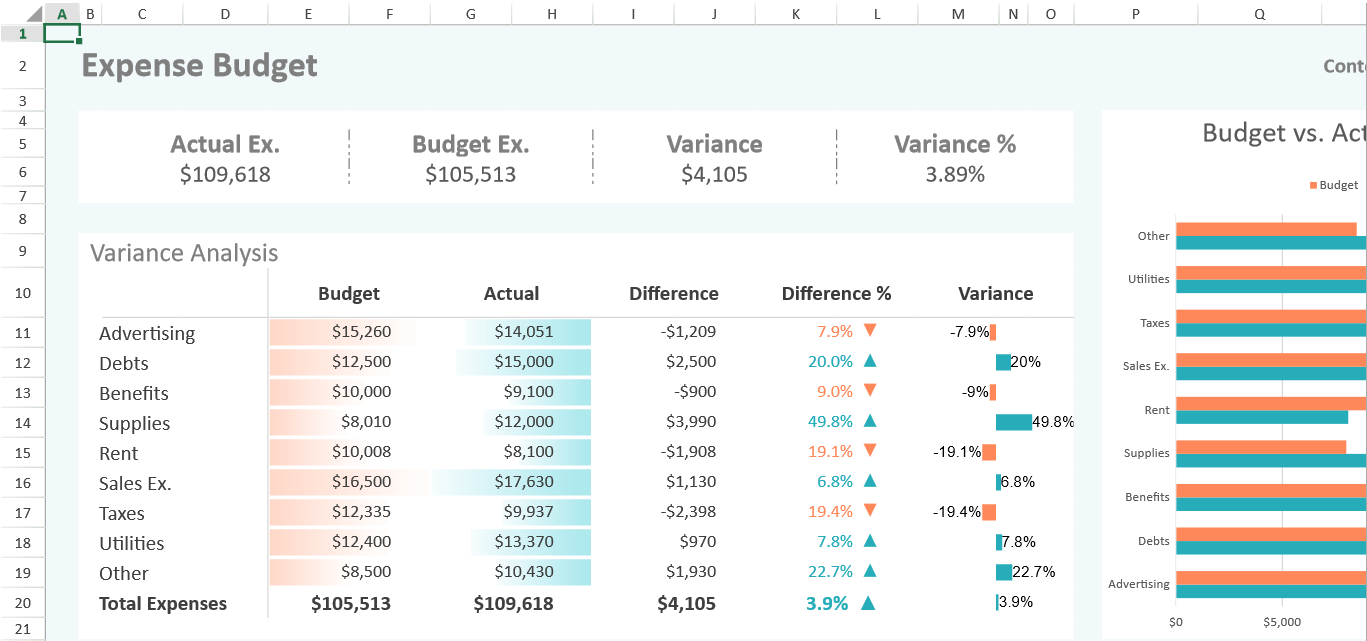Viewport: 1367px width, 641px height.
Task: Click the up arrow icon beside Utilities 7.8%
Action: (x=870, y=541)
